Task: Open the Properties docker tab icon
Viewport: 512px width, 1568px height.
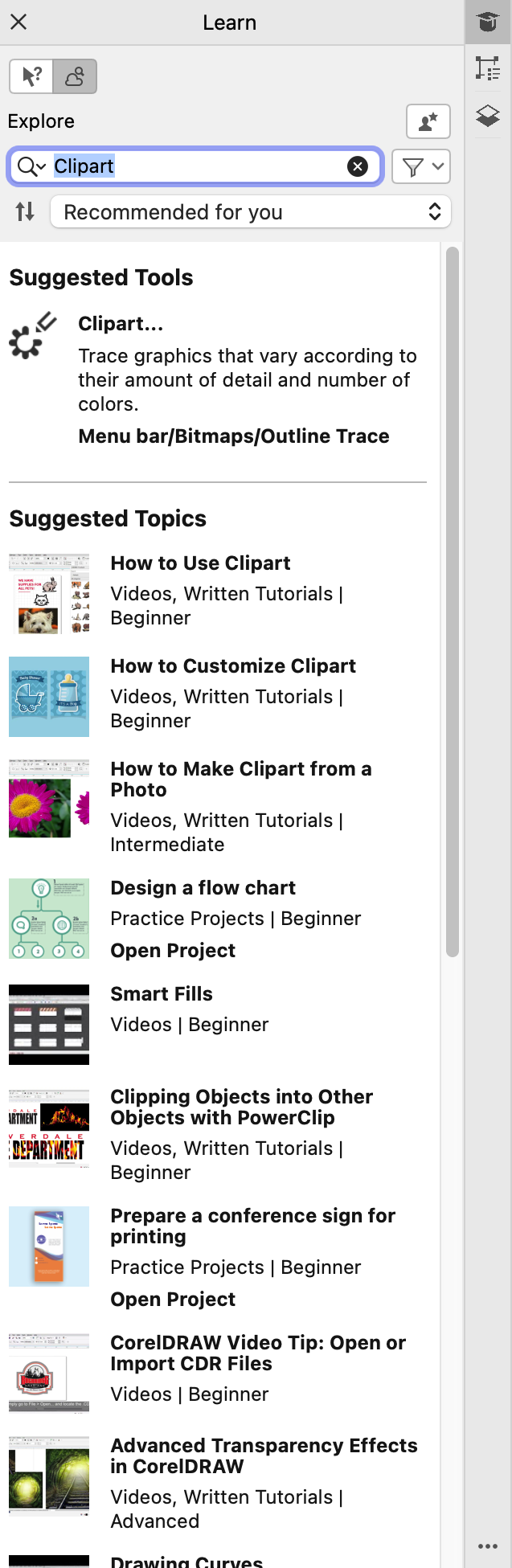Action: click(x=487, y=68)
